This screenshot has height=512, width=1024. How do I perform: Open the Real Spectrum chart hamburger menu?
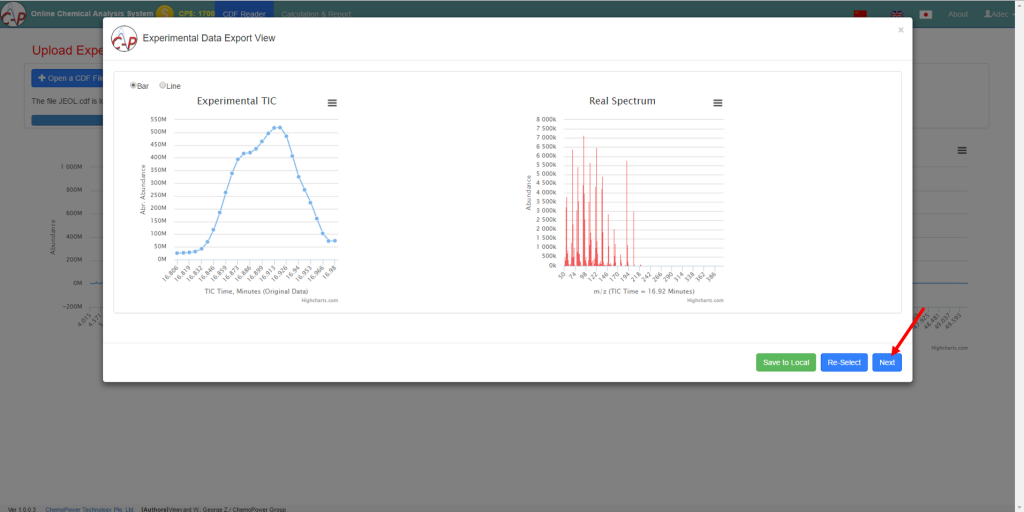717,103
